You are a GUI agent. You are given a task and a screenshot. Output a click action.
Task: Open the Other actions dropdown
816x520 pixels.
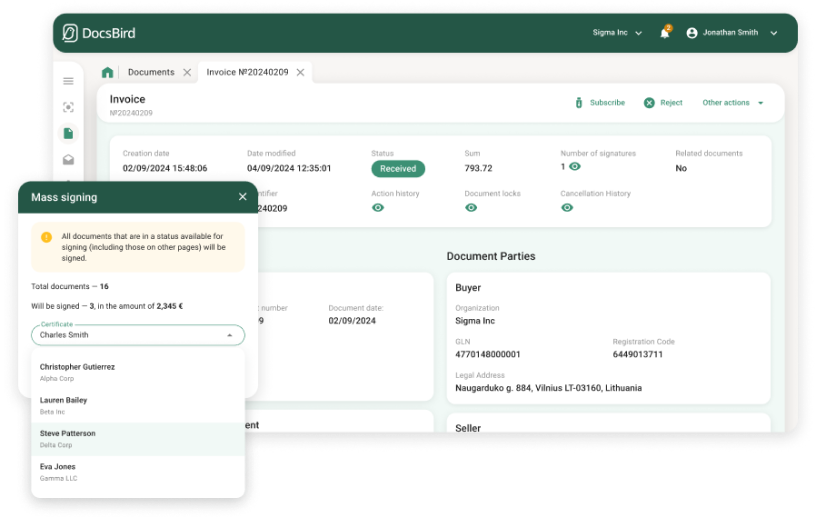pyautogui.click(x=732, y=103)
